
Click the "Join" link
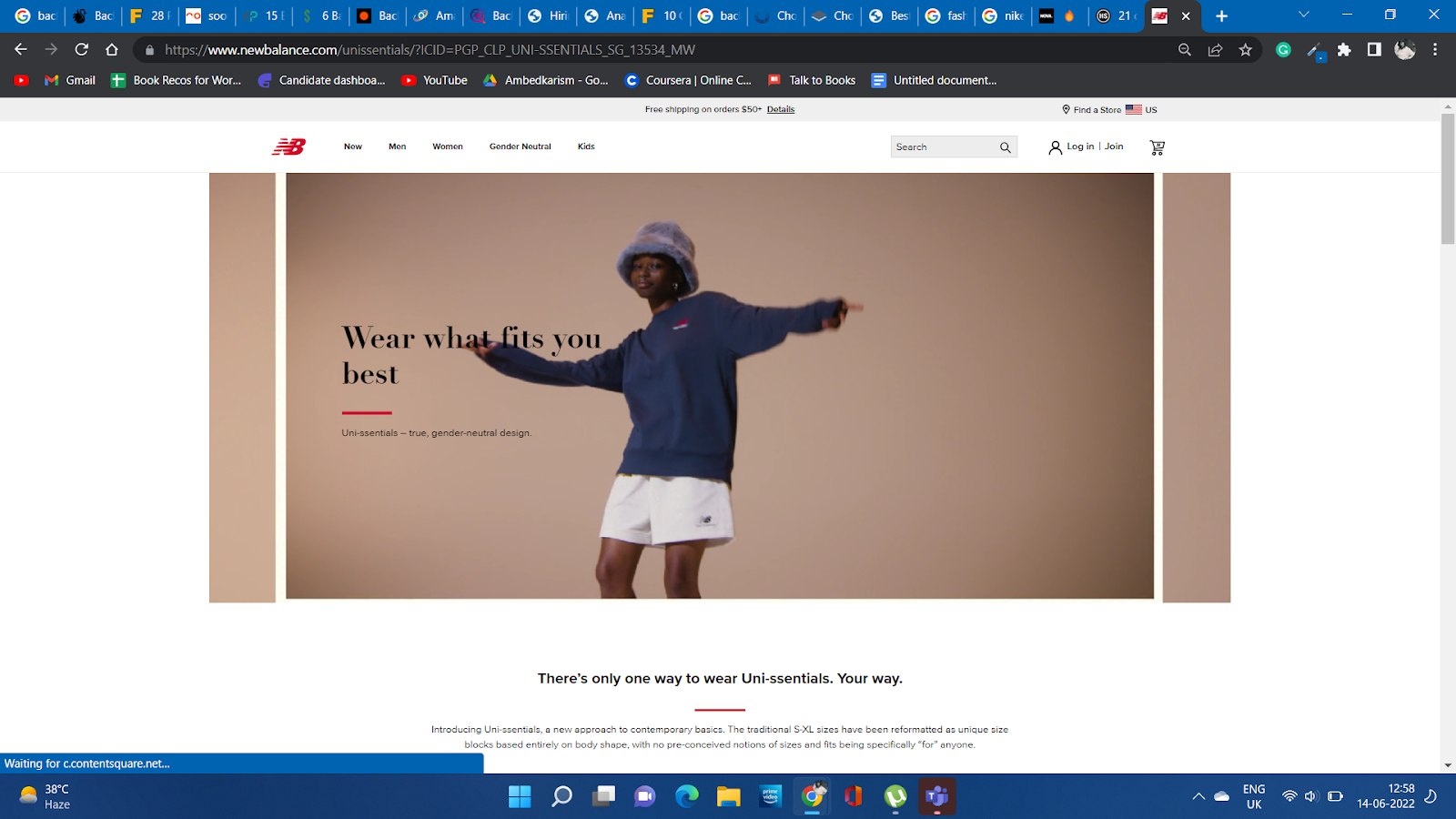1114,147
